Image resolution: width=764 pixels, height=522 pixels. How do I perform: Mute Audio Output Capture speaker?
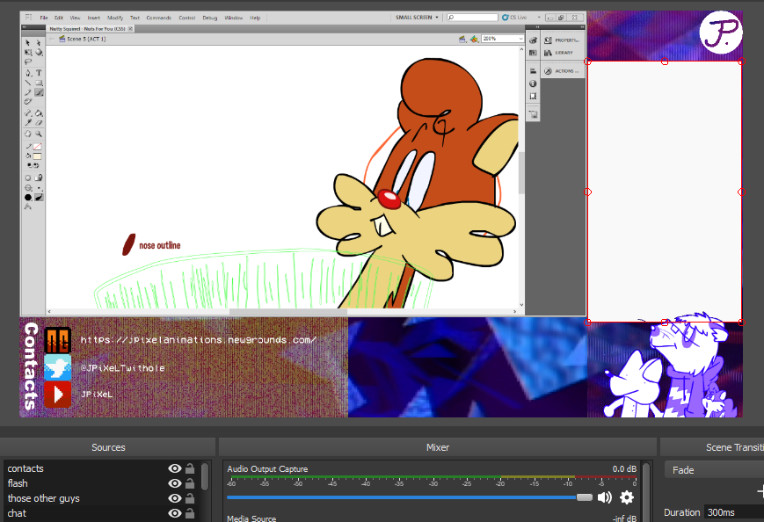pos(605,497)
